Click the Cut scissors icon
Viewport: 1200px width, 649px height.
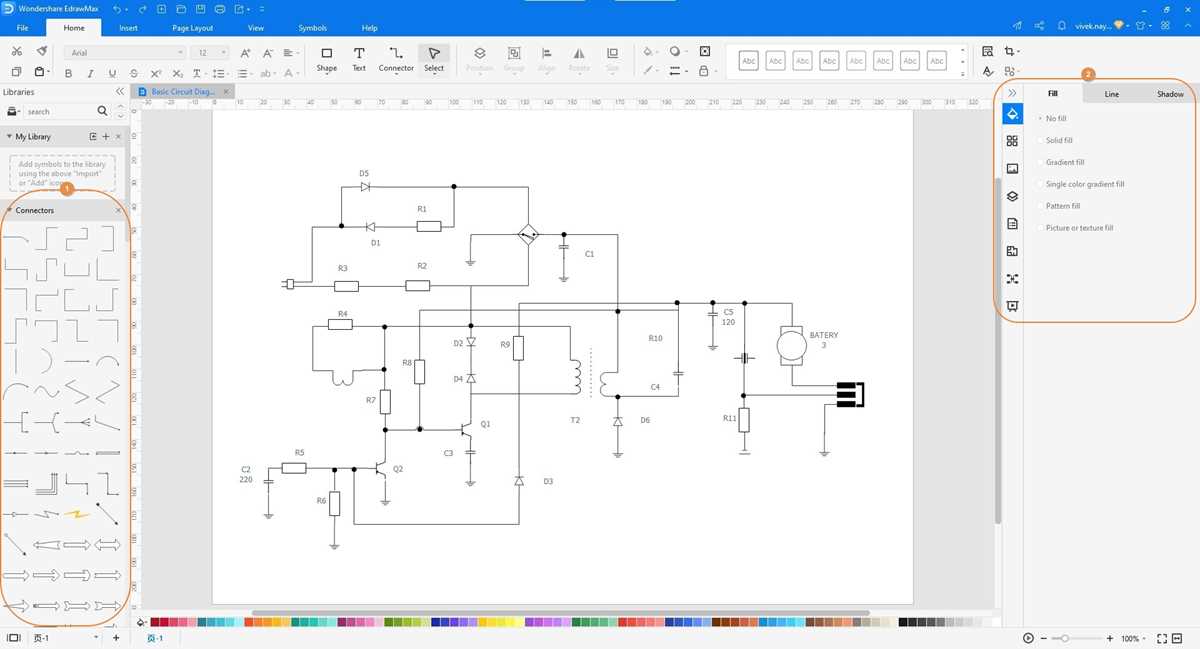16,52
